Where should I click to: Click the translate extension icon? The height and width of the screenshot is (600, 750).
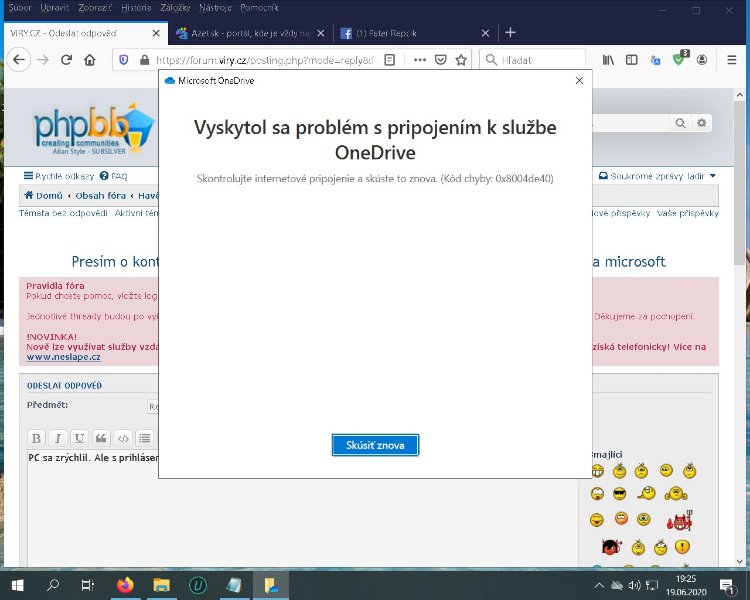click(655, 60)
